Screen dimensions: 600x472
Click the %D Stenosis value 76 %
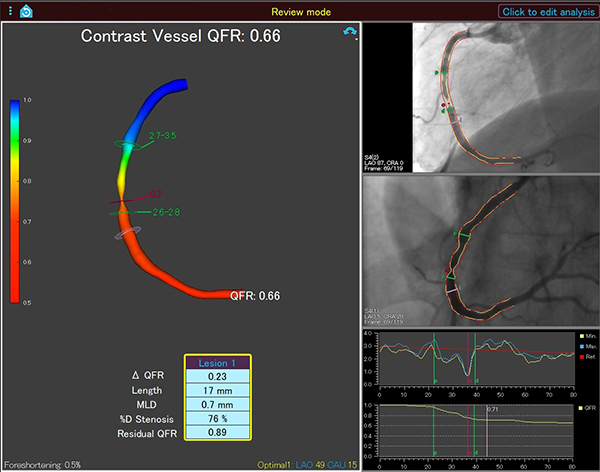pos(217,418)
